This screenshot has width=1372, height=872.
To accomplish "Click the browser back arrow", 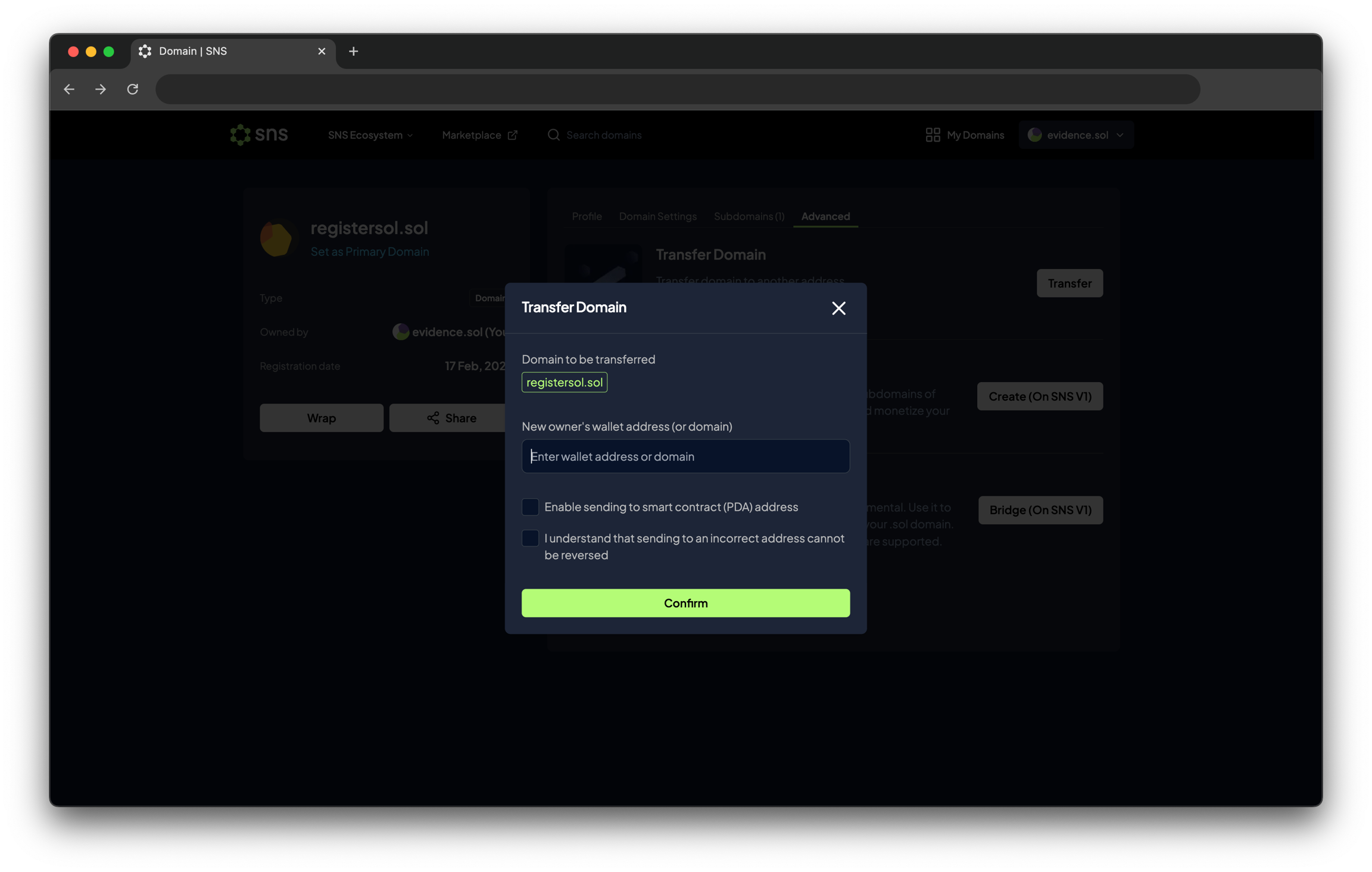I will pos(69,89).
